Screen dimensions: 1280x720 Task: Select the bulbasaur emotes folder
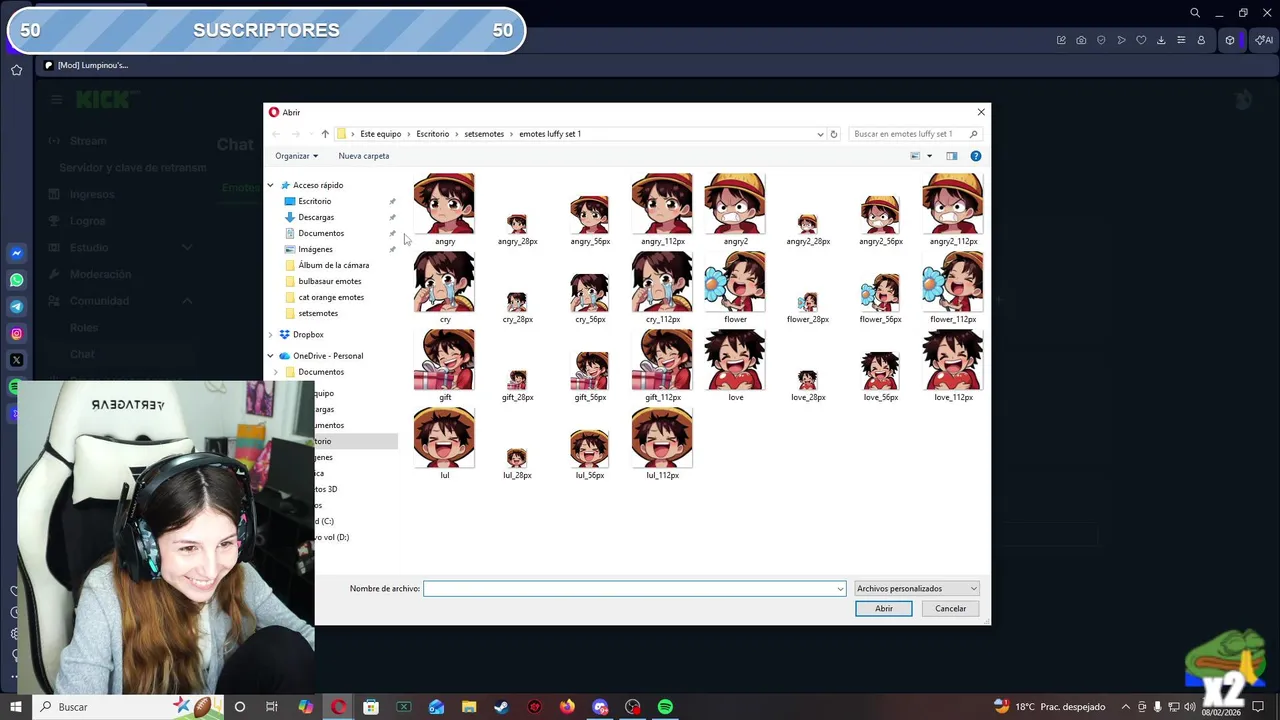(x=330, y=281)
